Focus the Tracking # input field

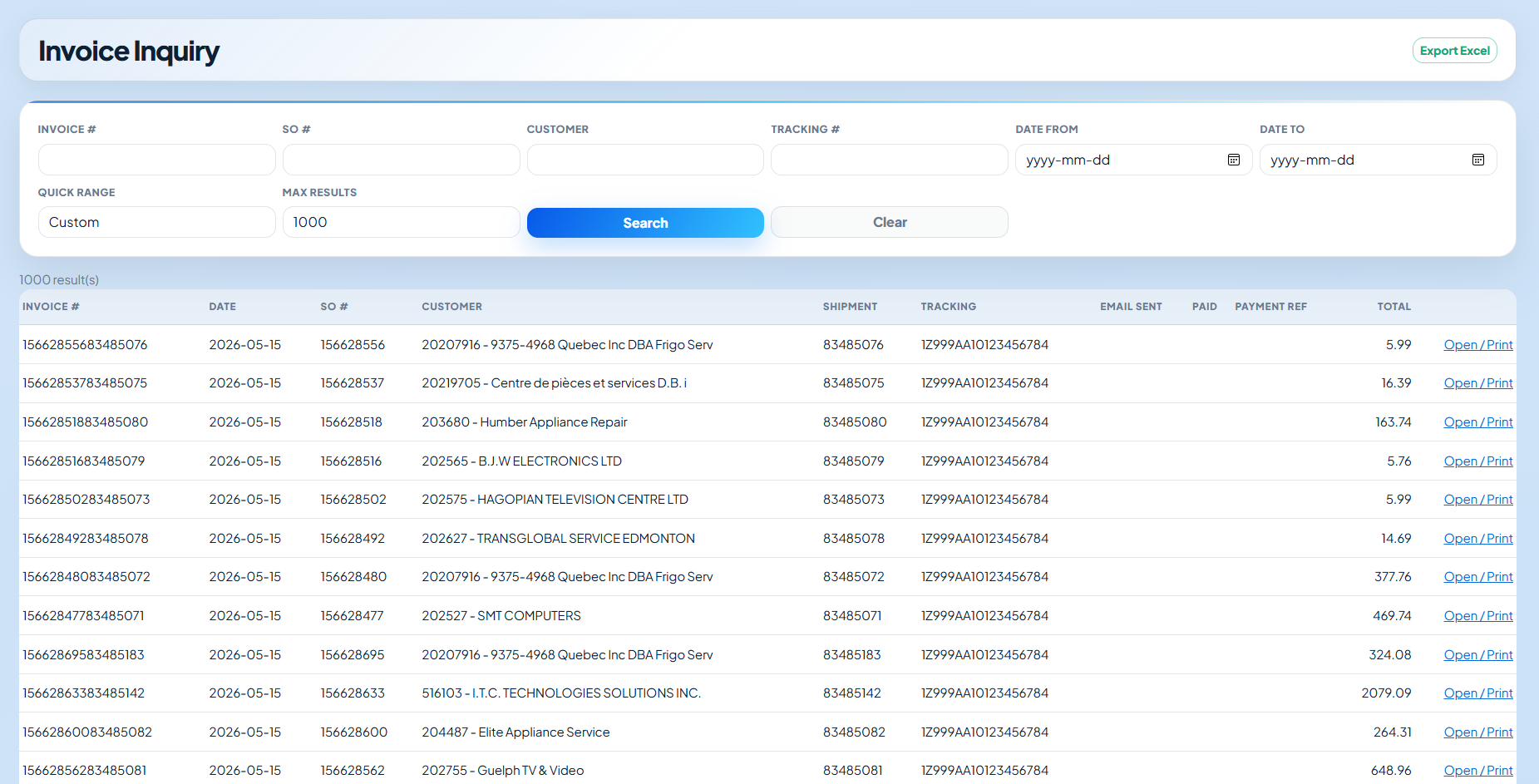click(x=890, y=160)
